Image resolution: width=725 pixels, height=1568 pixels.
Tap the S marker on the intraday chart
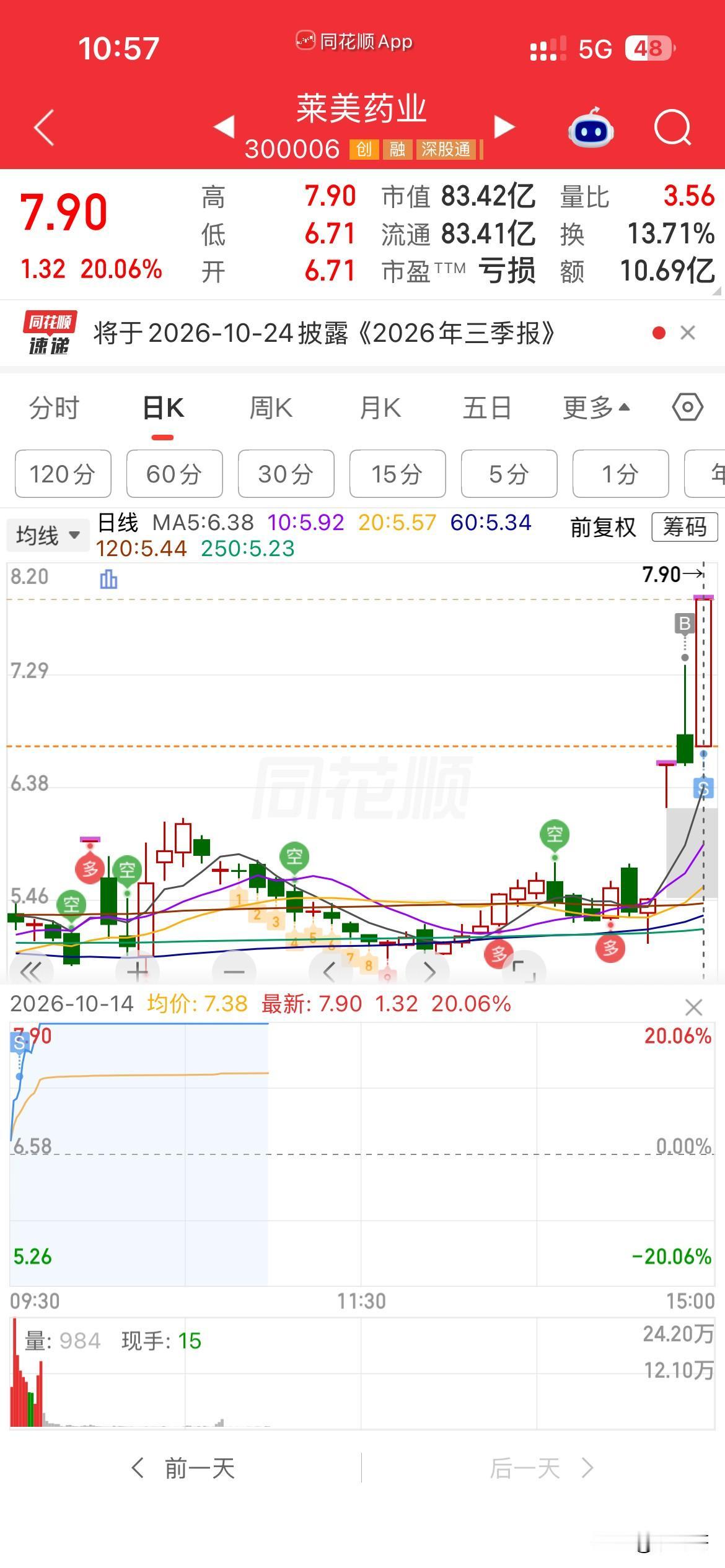click(19, 1042)
